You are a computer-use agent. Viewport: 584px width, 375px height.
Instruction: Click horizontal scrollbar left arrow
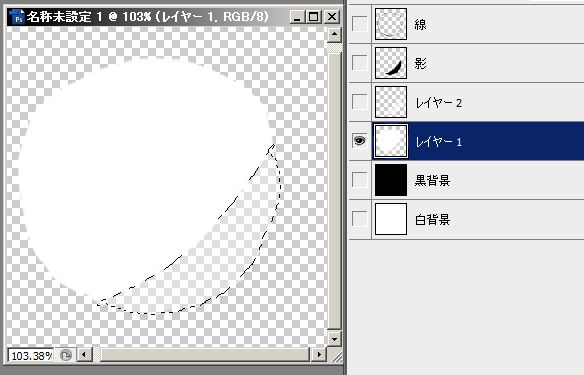pyautogui.click(x=84, y=354)
